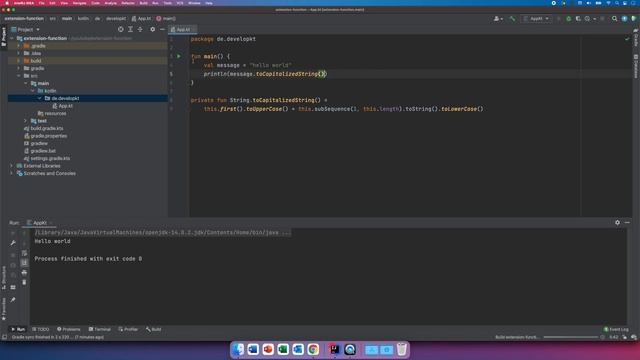Toggle tool window bars icon in status bar
Image resolution: width=640 pixels, height=360 pixels.
coord(4,337)
